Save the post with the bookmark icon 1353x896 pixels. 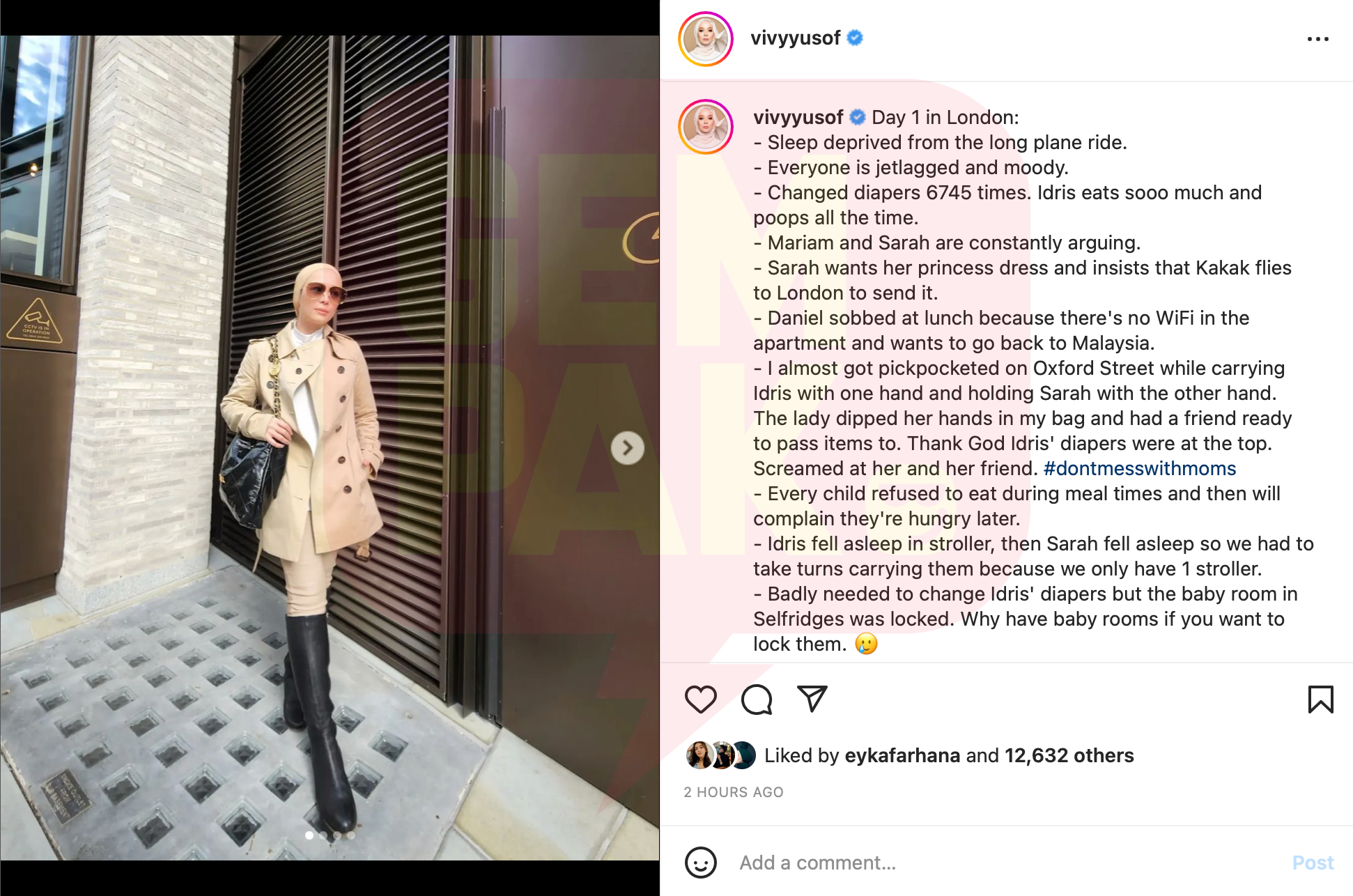1320,700
